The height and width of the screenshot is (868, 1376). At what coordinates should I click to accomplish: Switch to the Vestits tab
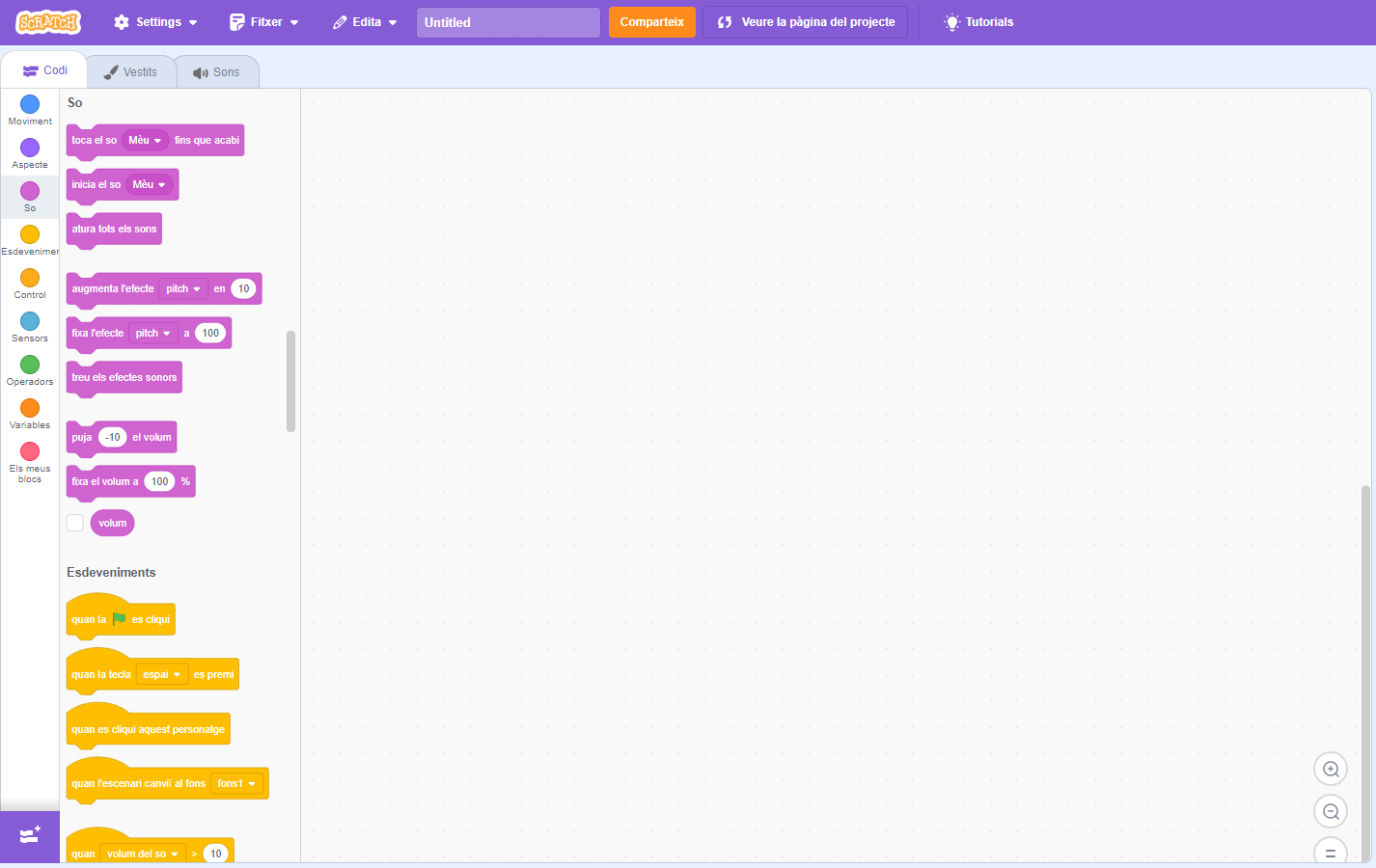(x=131, y=72)
